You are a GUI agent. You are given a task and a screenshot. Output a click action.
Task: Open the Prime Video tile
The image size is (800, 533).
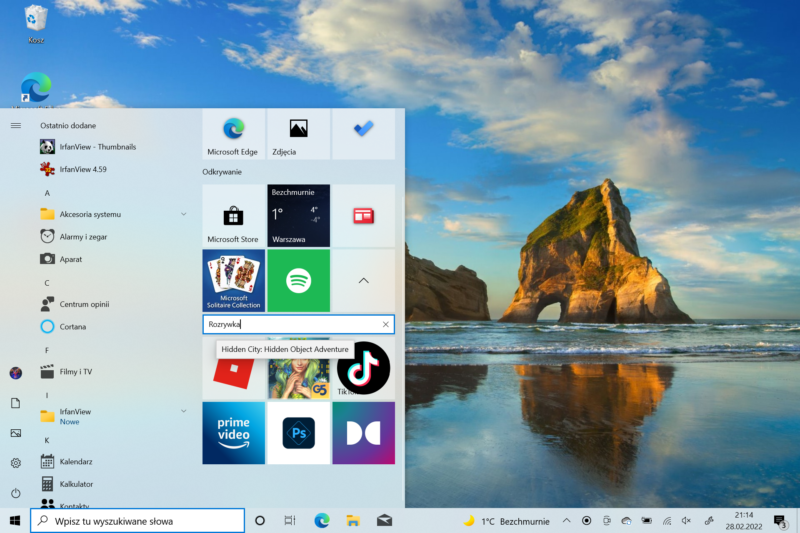click(x=233, y=433)
